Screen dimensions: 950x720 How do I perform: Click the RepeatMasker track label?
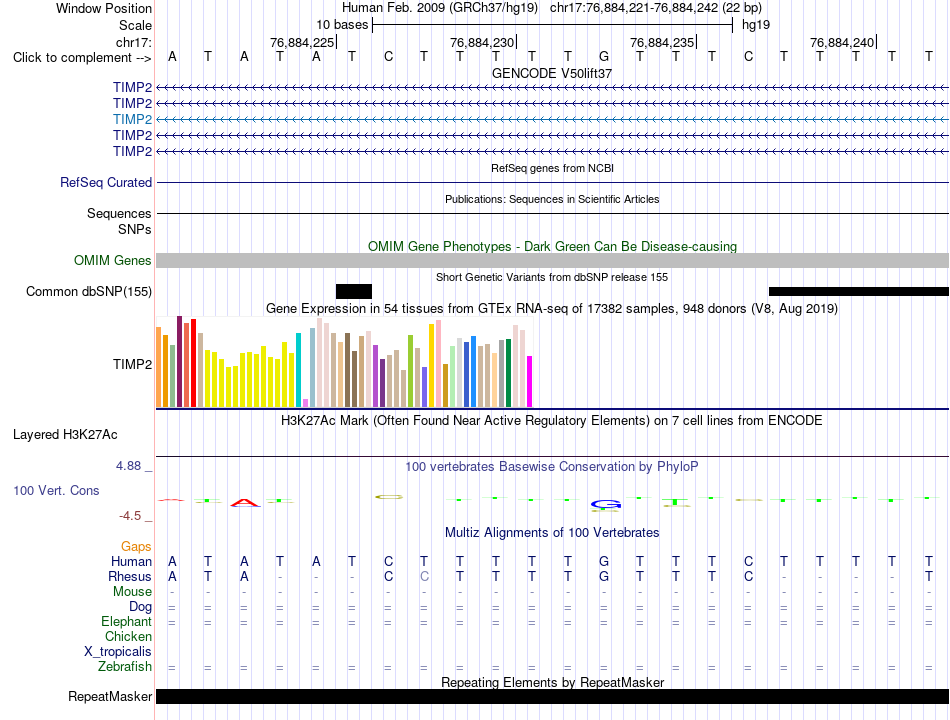[110, 696]
